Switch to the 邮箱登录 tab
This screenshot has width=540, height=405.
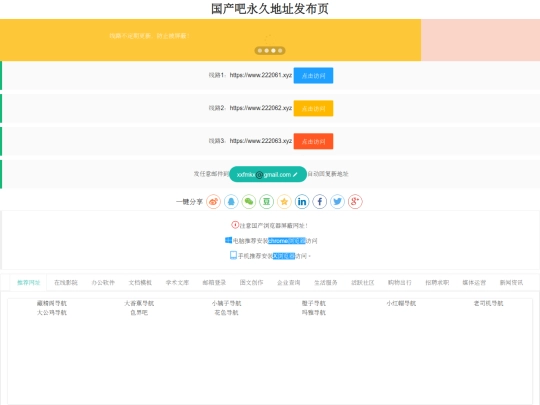[x=214, y=283]
